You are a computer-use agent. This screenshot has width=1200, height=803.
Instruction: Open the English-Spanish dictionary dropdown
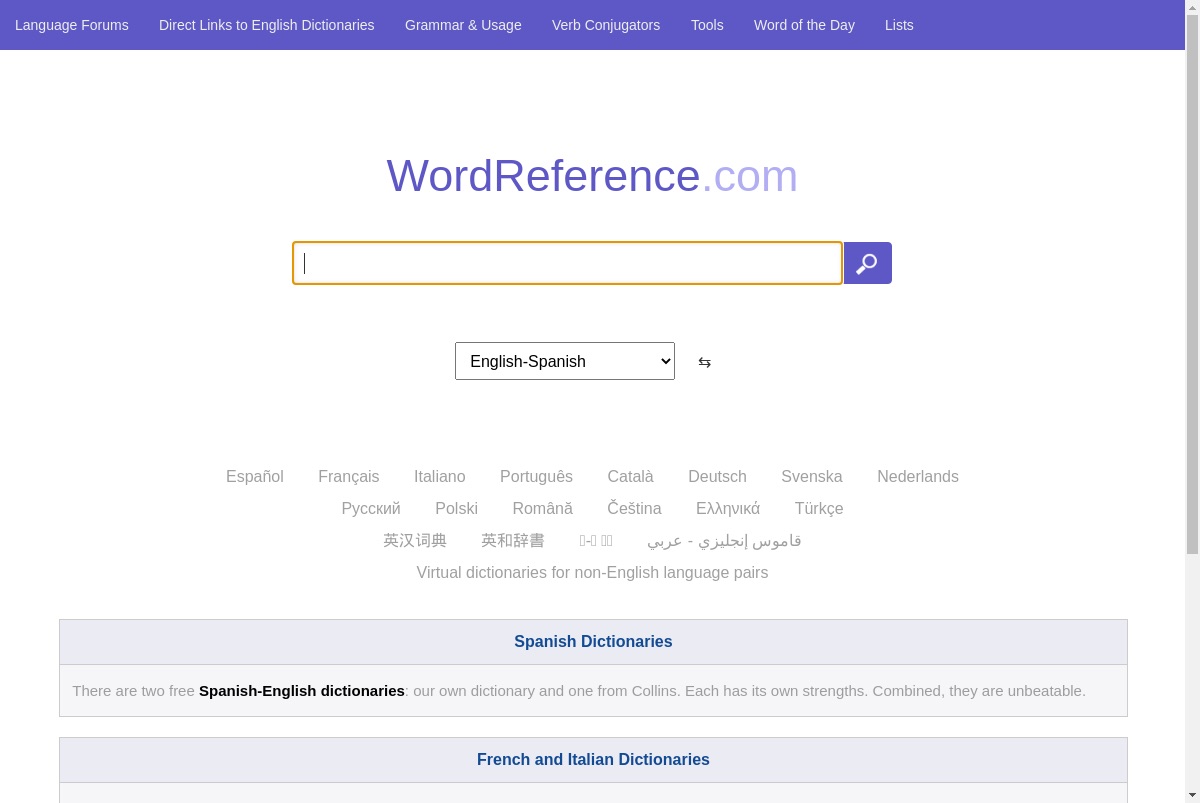pos(565,361)
